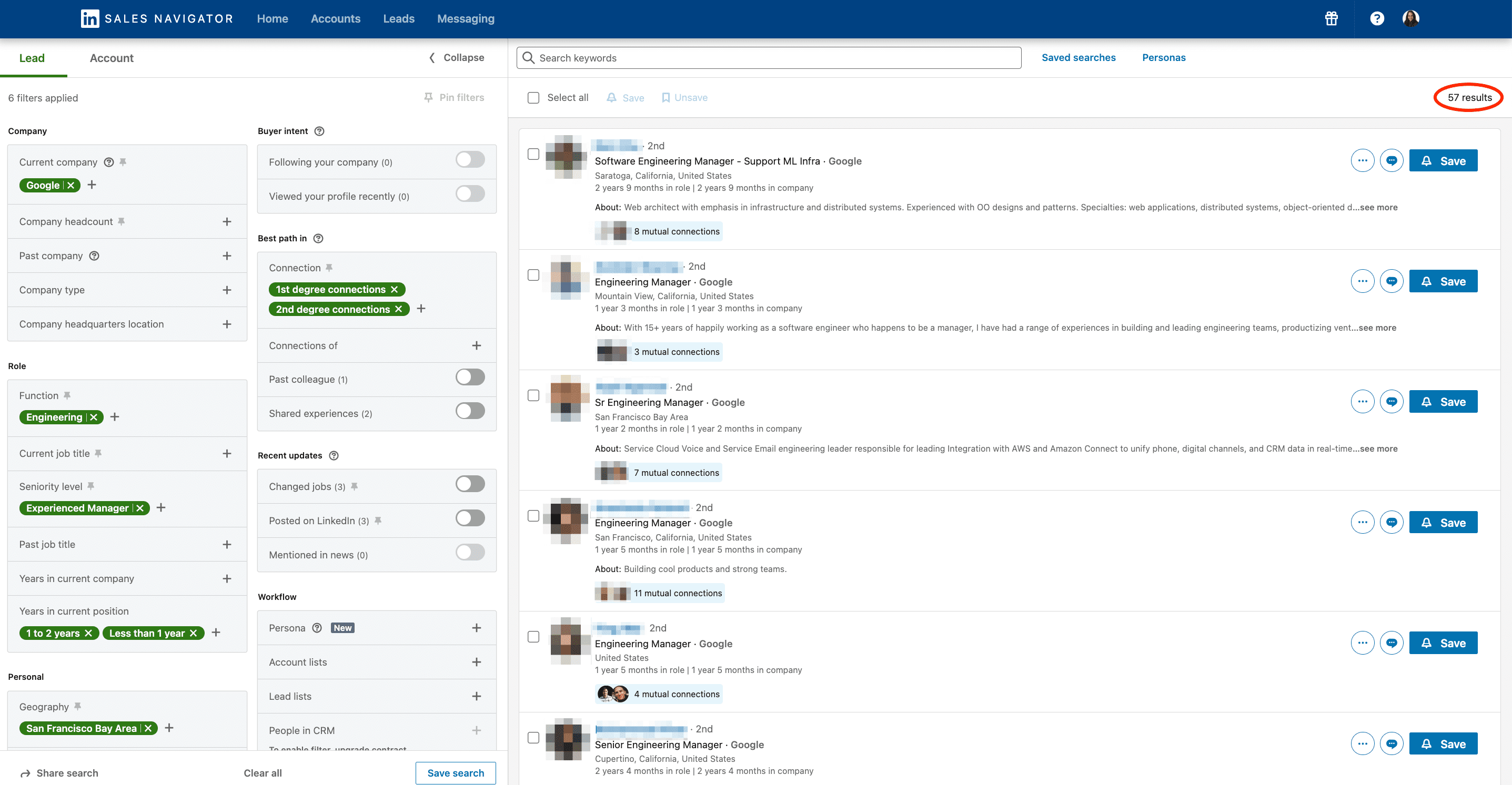Image resolution: width=1512 pixels, height=785 pixels.
Task: Expand the Company headcount filter
Action: (x=227, y=221)
